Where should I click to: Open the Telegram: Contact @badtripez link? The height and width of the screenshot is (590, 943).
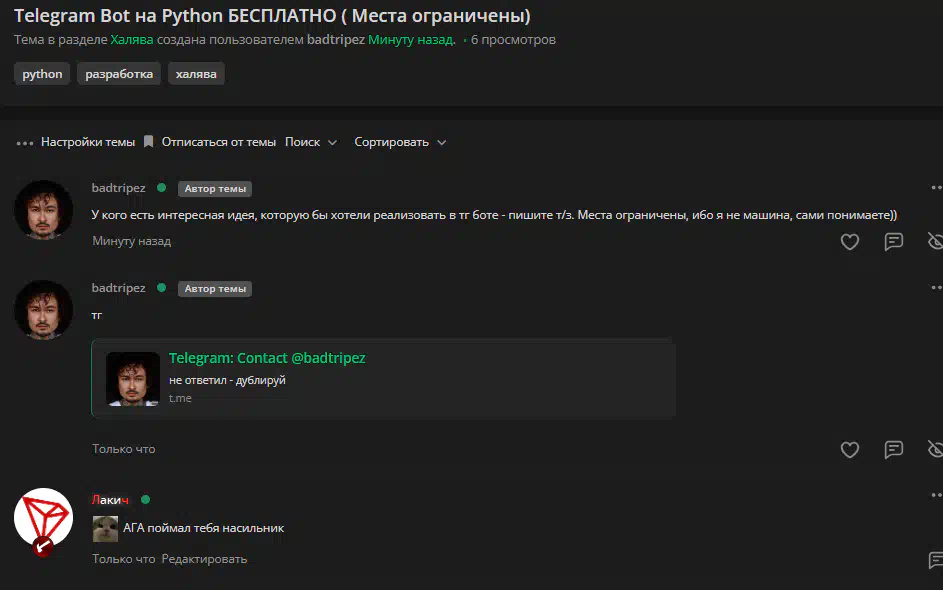tap(267, 358)
